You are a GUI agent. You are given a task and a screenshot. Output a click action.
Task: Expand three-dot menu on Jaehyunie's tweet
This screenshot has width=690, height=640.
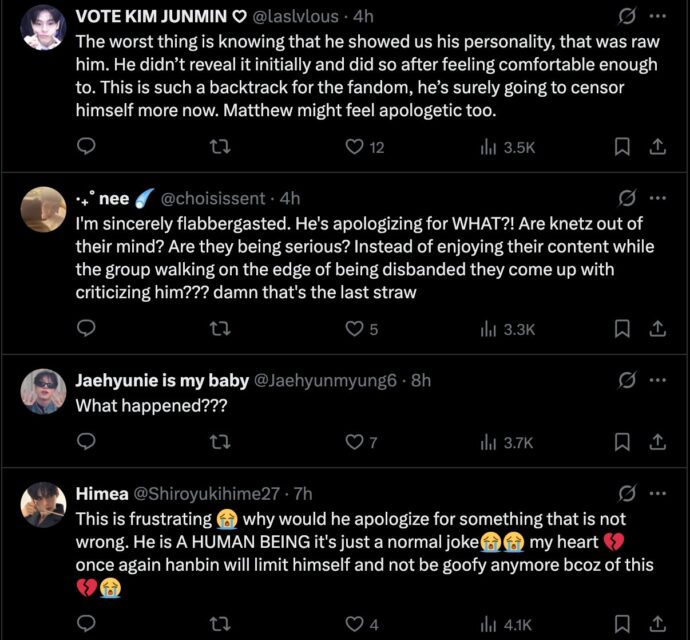[657, 380]
